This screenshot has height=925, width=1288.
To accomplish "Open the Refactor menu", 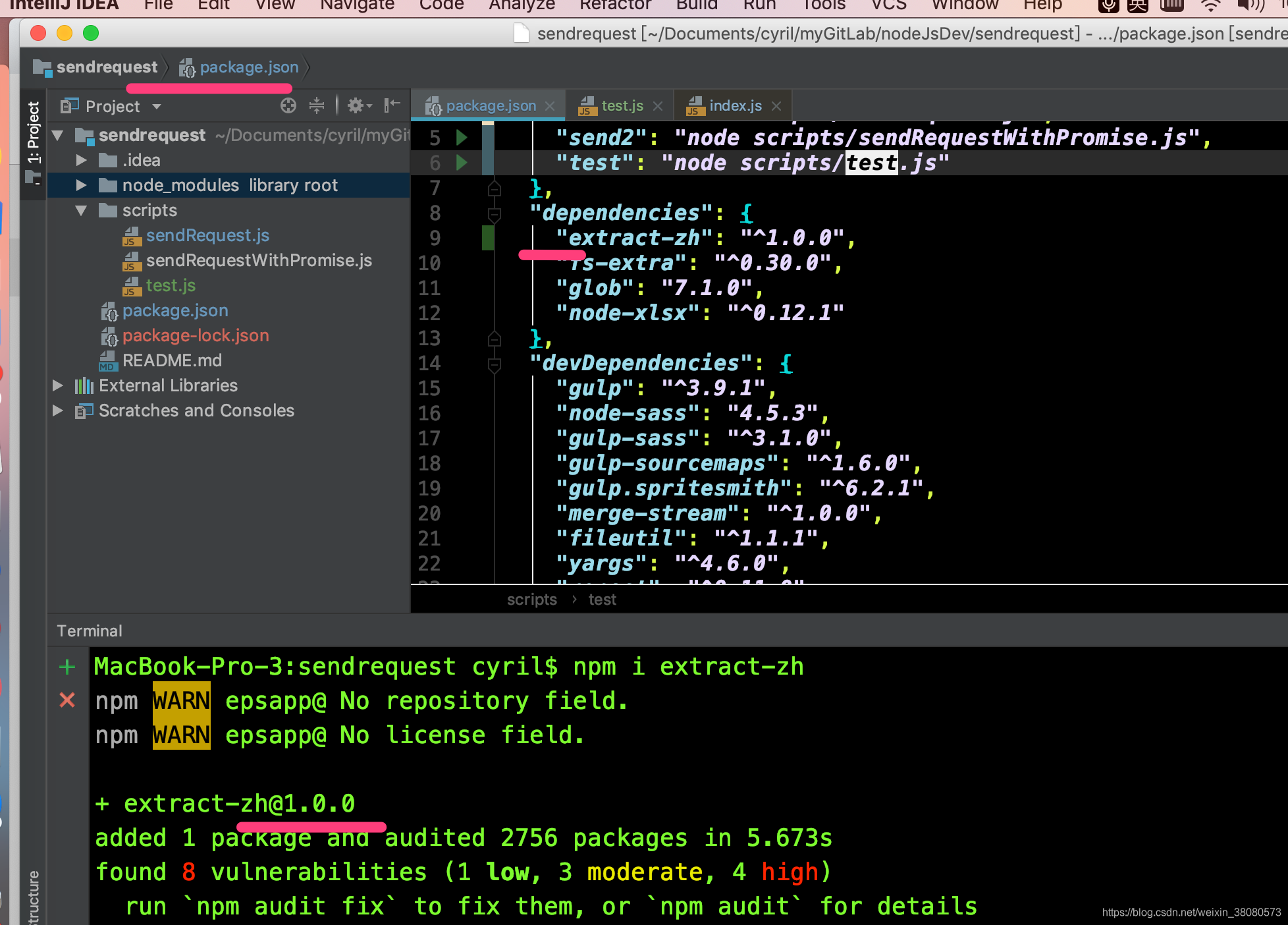I will click(615, 5).
